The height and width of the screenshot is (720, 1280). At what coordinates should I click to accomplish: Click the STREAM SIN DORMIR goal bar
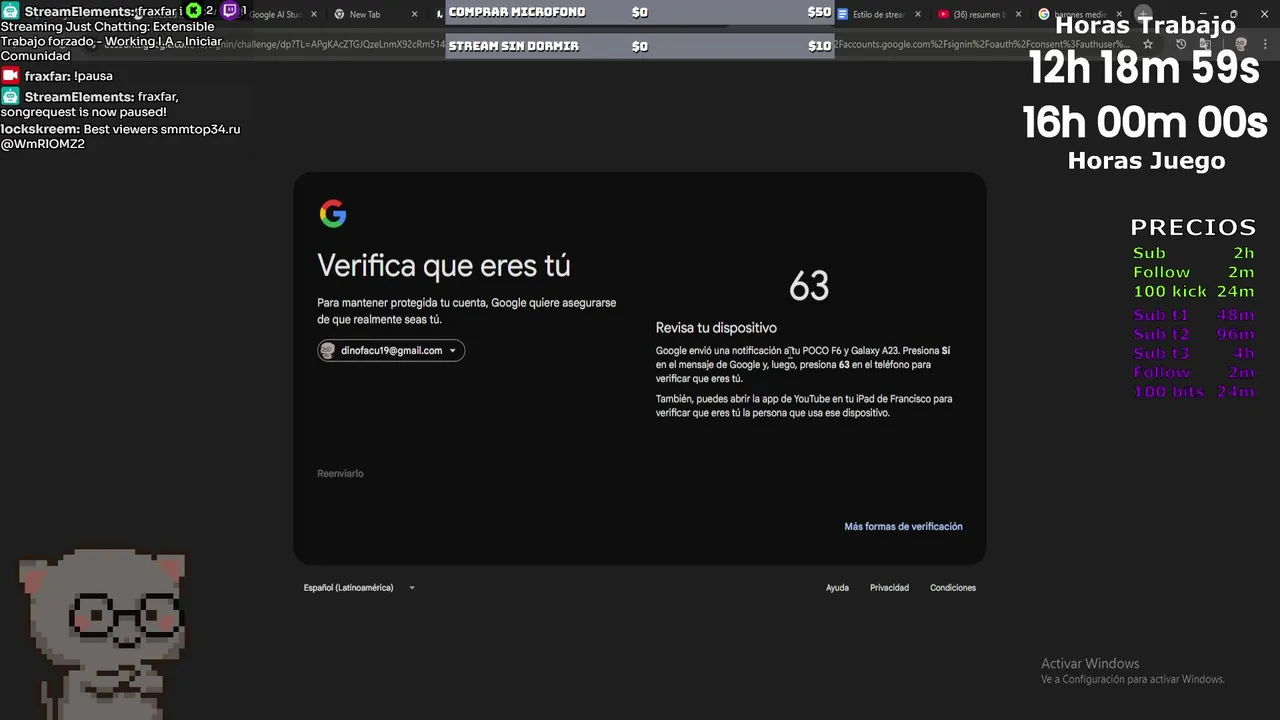[639, 46]
